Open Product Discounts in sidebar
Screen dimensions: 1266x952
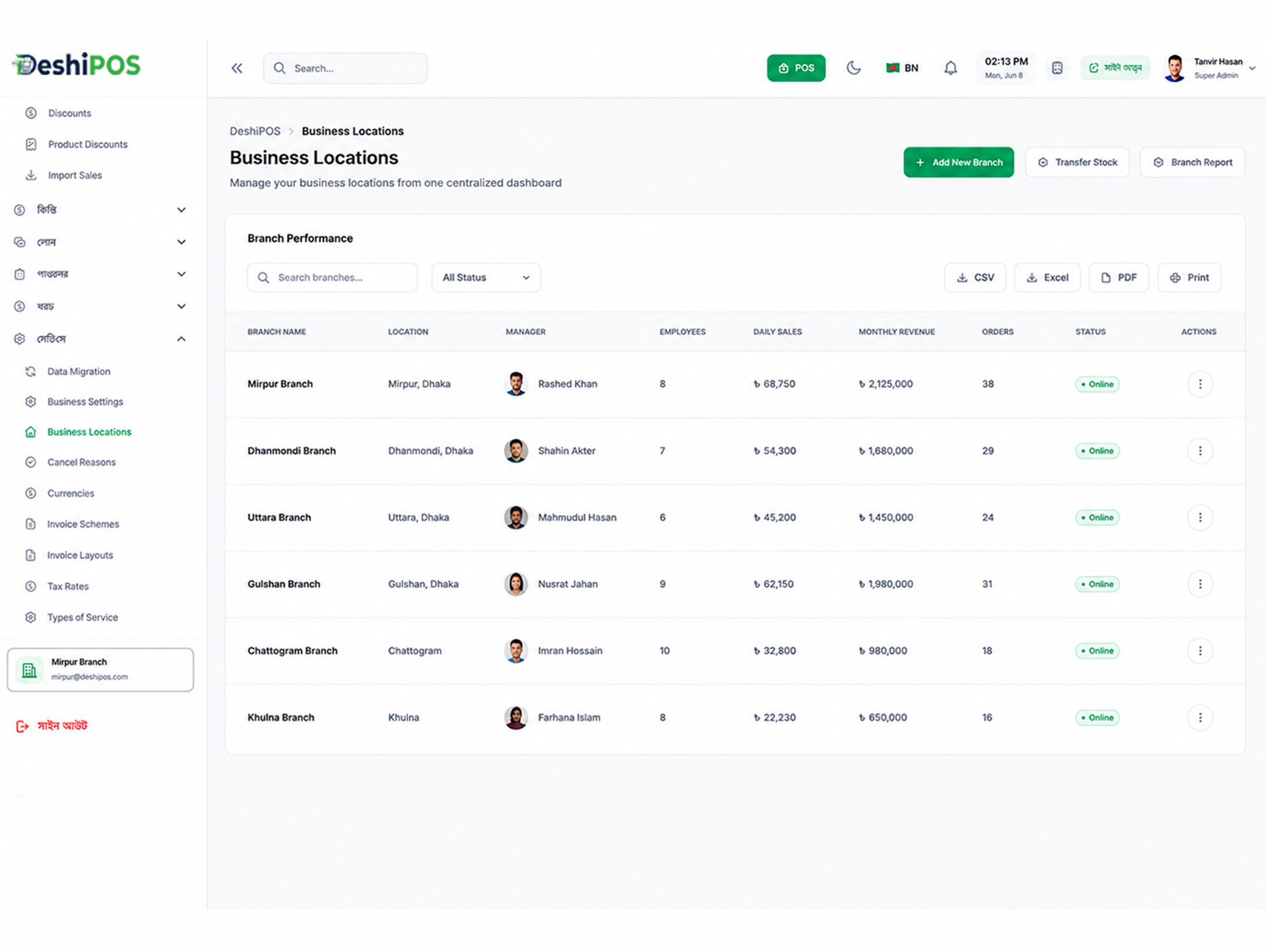[x=88, y=145]
